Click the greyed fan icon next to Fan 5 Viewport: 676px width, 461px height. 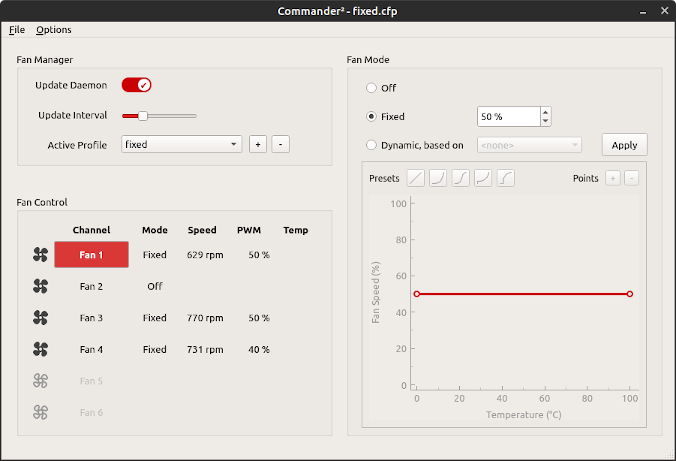41,380
